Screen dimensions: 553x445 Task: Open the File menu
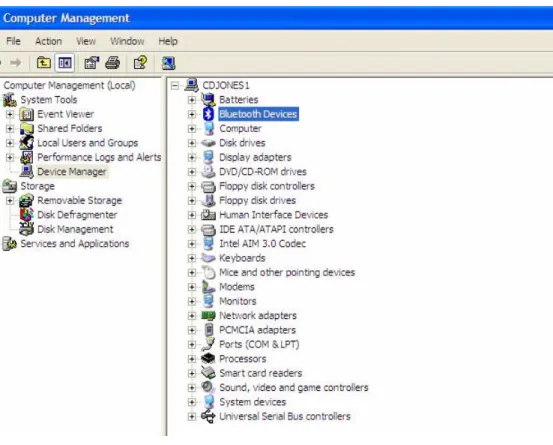point(13,41)
